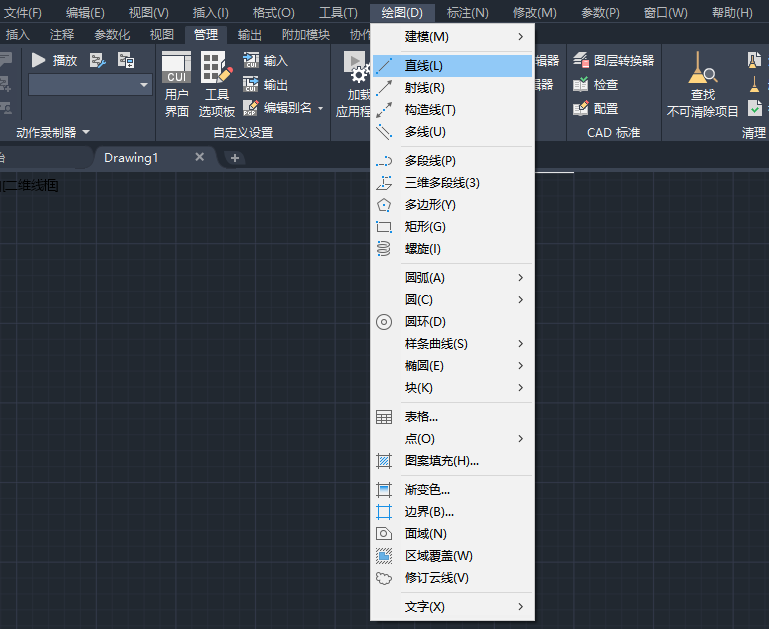Click the 渐变色 gradient icon
Viewport: 769px width, 629px height.
click(384, 490)
